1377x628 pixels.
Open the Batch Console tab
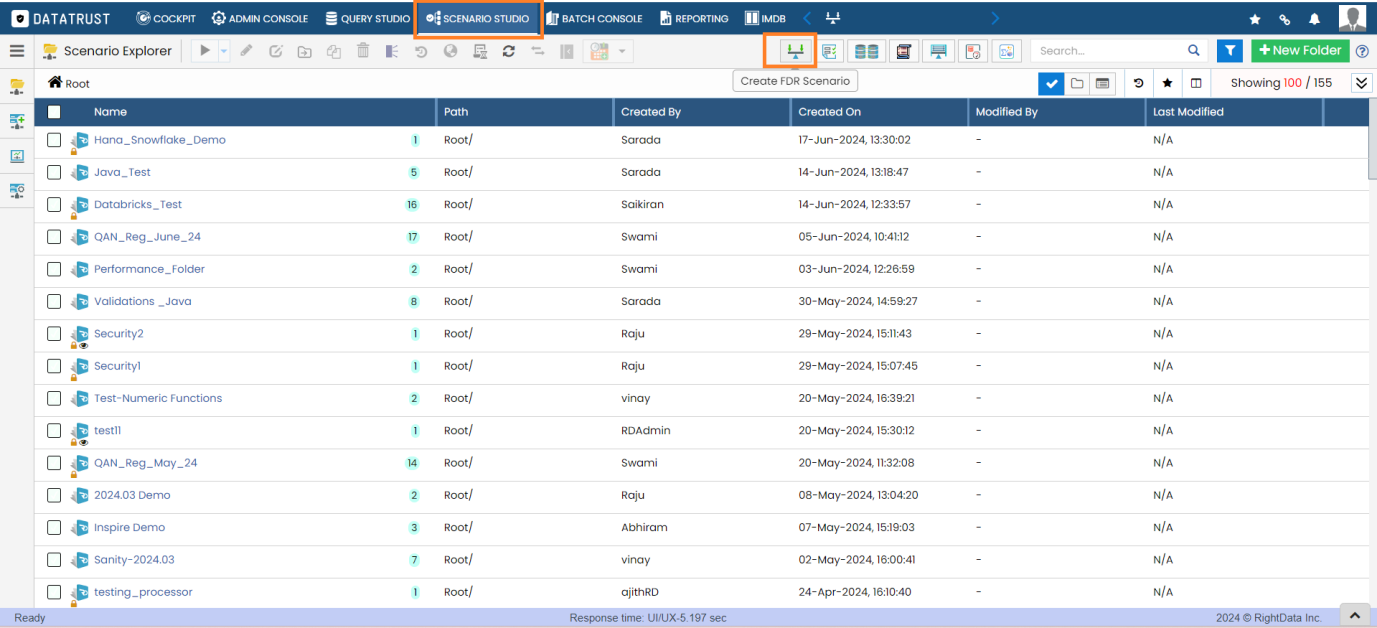pos(594,18)
